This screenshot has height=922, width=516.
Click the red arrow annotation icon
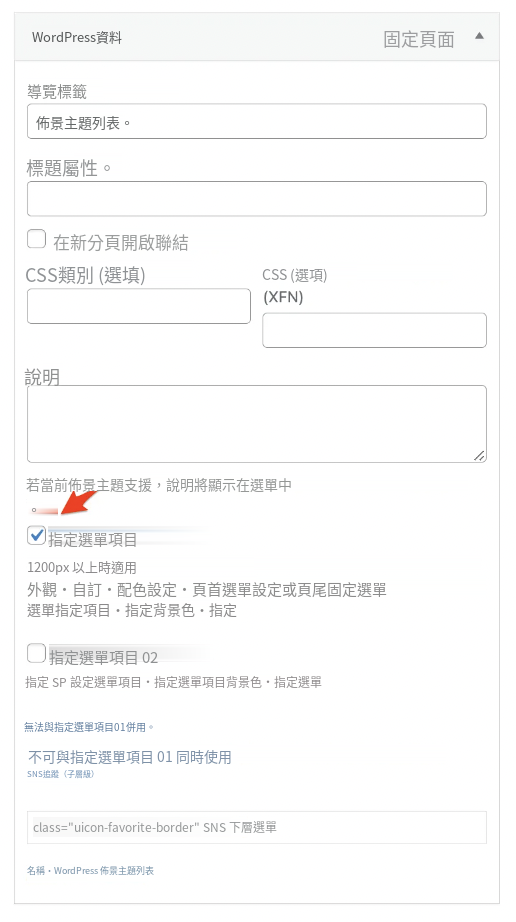tap(78, 503)
